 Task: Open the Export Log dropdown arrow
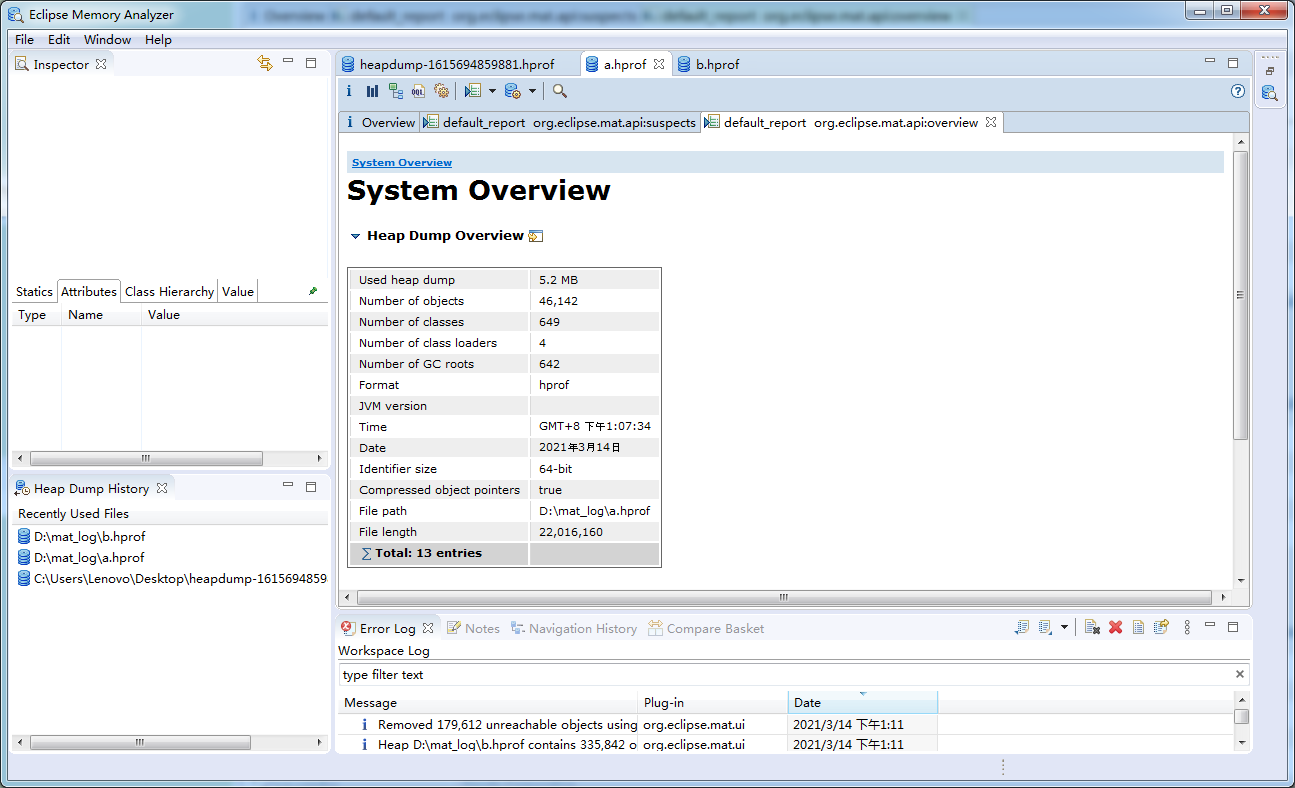[x=1064, y=628]
